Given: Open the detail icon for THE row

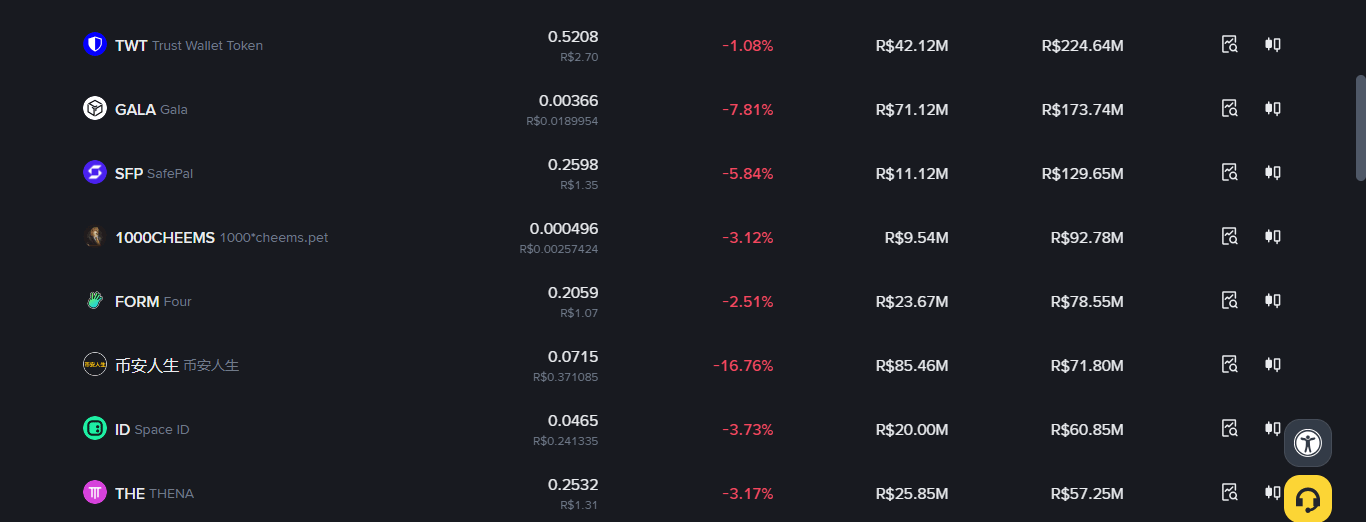Looking at the screenshot, I should click(1230, 493).
